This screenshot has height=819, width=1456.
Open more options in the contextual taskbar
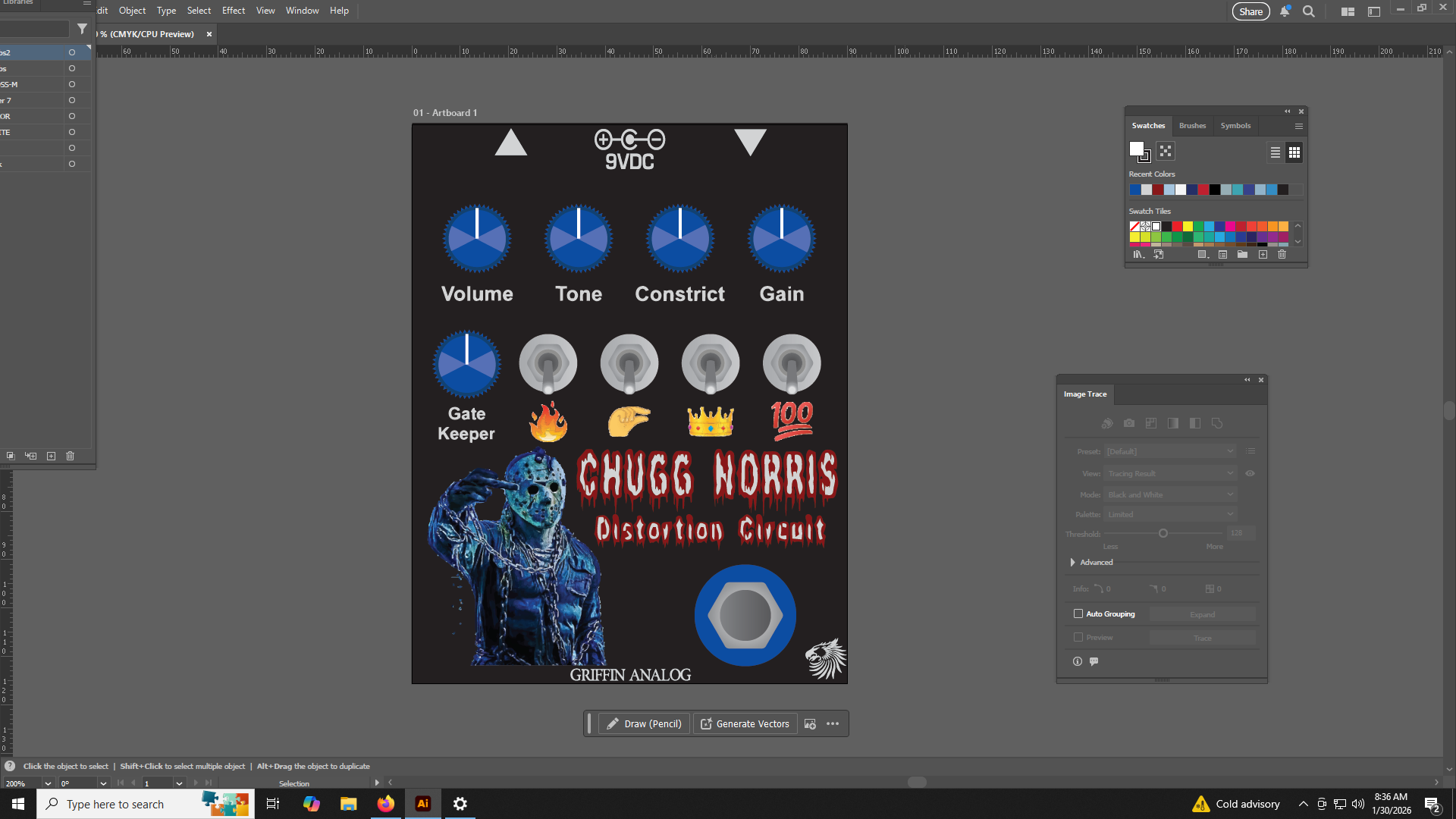coord(833,723)
